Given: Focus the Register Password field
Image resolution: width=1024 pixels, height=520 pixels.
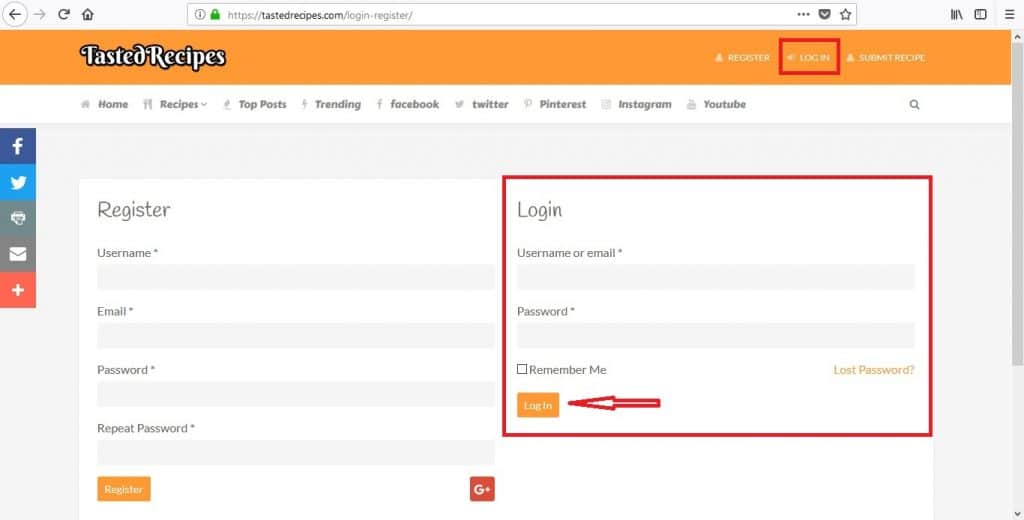Looking at the screenshot, I should pyautogui.click(x=296, y=394).
